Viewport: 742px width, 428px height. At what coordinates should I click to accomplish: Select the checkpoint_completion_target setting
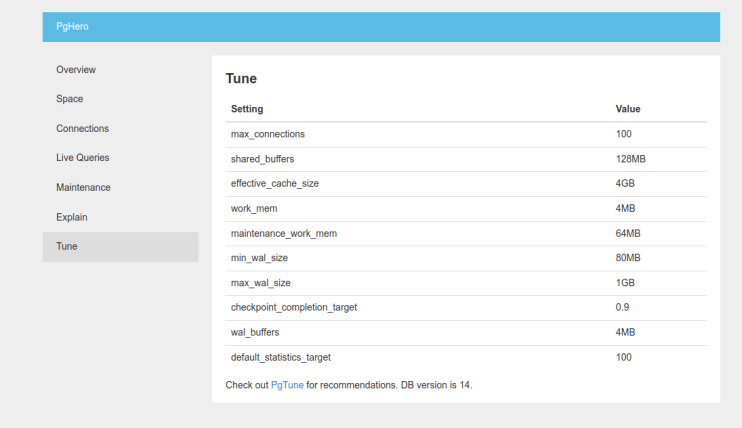[x=293, y=307]
